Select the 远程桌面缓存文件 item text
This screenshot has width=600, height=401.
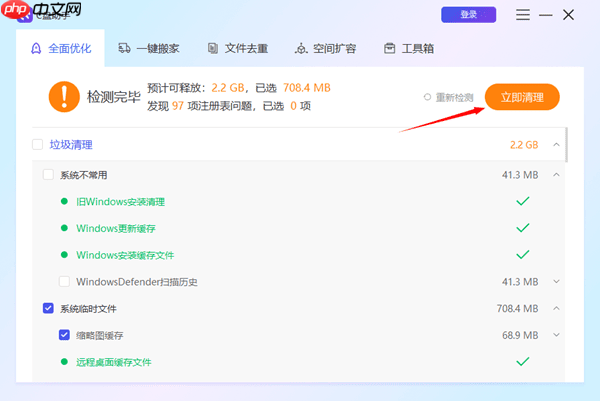[x=114, y=362]
